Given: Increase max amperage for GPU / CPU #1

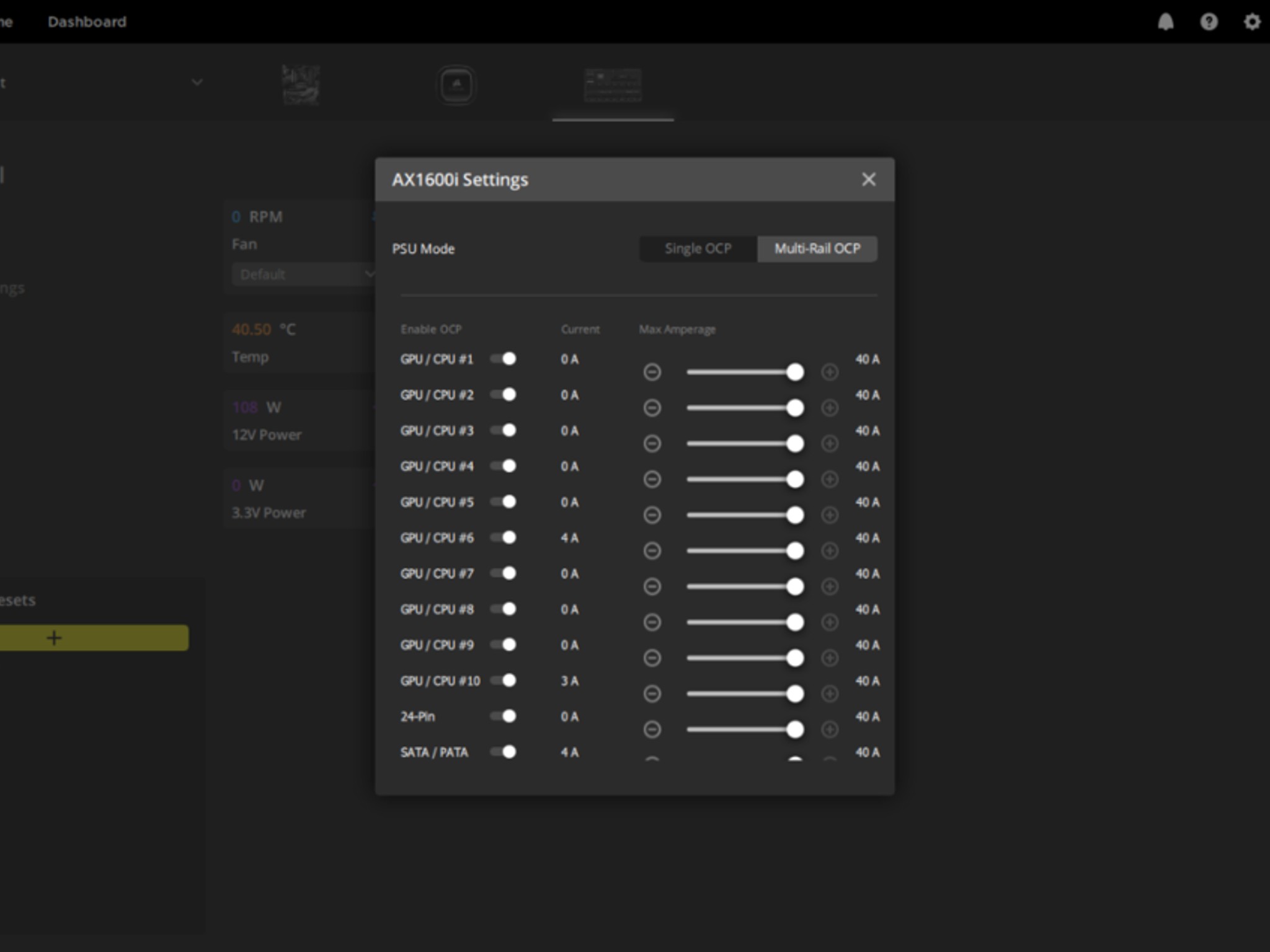Looking at the screenshot, I should [830, 372].
